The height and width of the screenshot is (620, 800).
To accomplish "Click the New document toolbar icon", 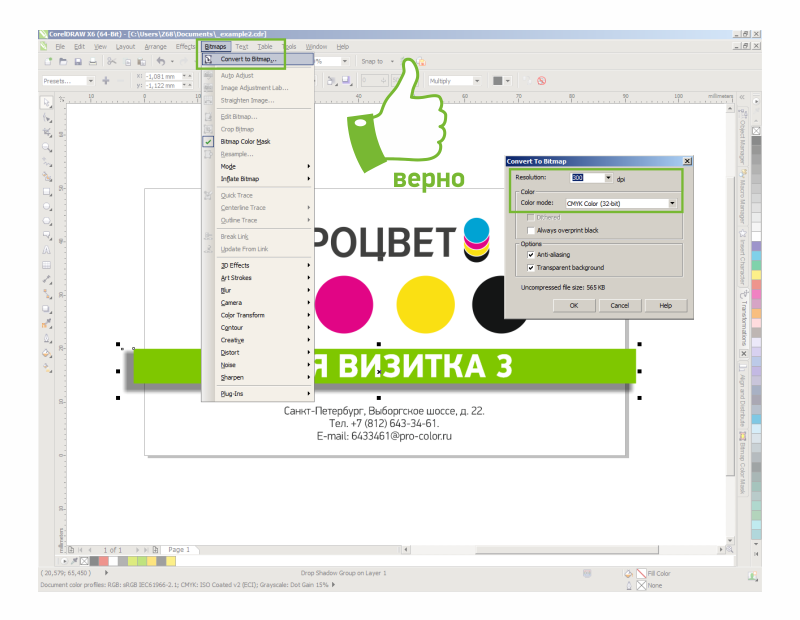I will click(48, 62).
